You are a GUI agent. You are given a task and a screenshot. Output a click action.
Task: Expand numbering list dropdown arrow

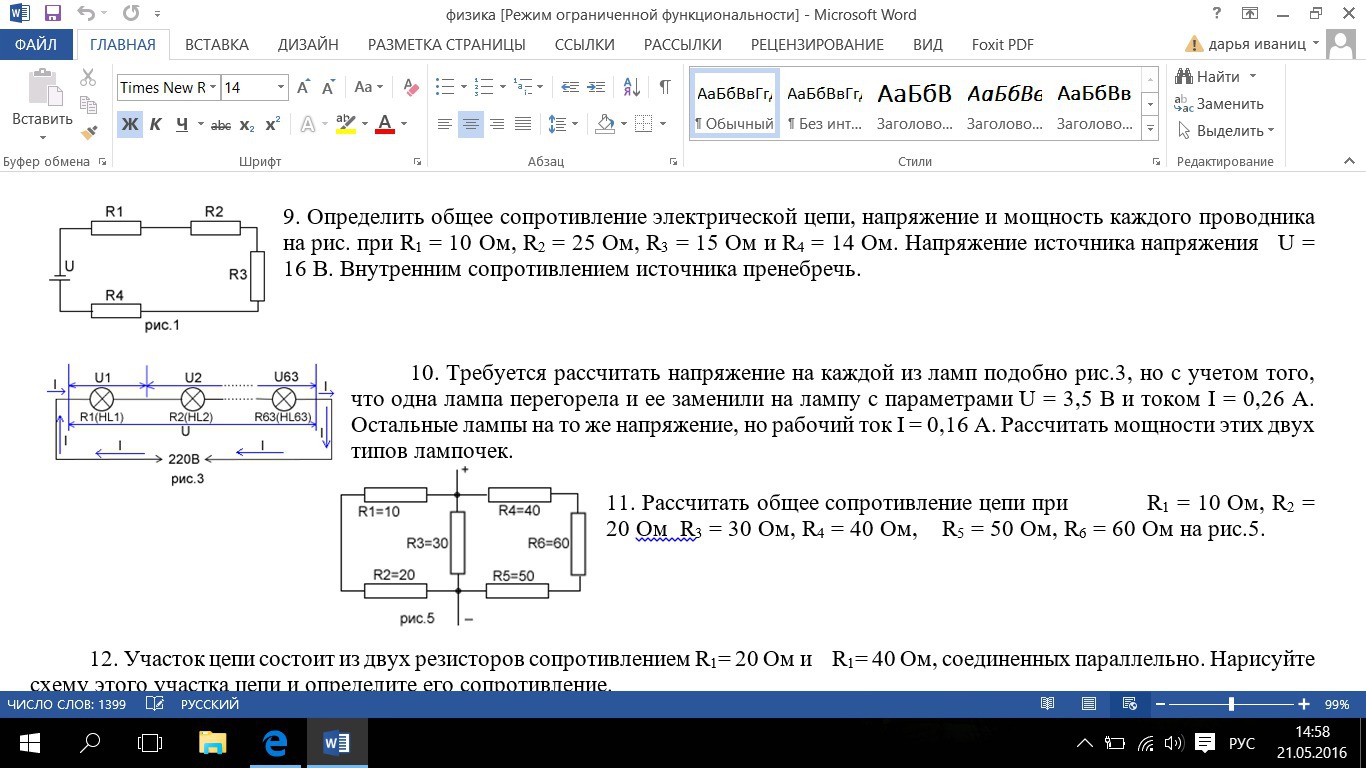502,87
